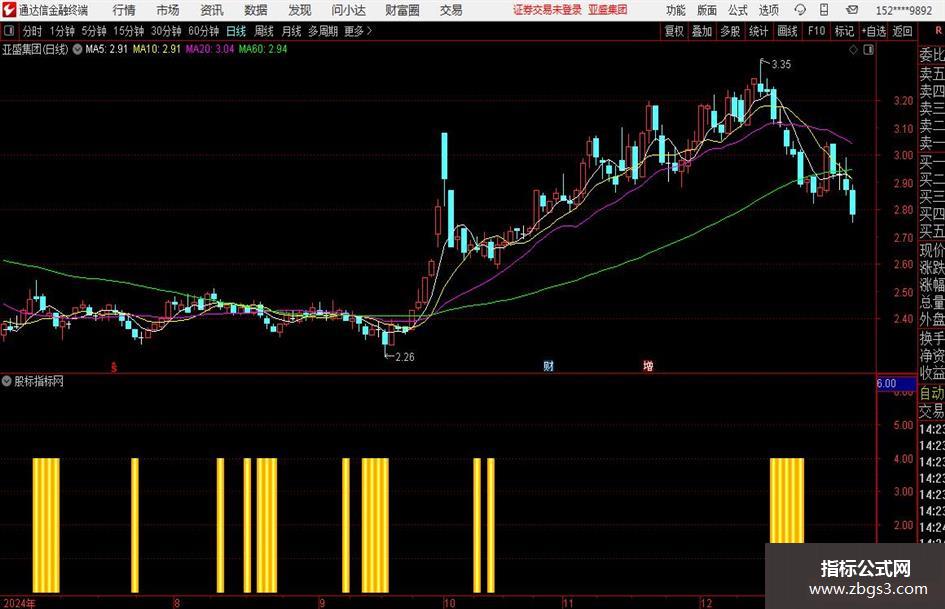
Task: Open the 问小达 menu
Action: [348, 10]
